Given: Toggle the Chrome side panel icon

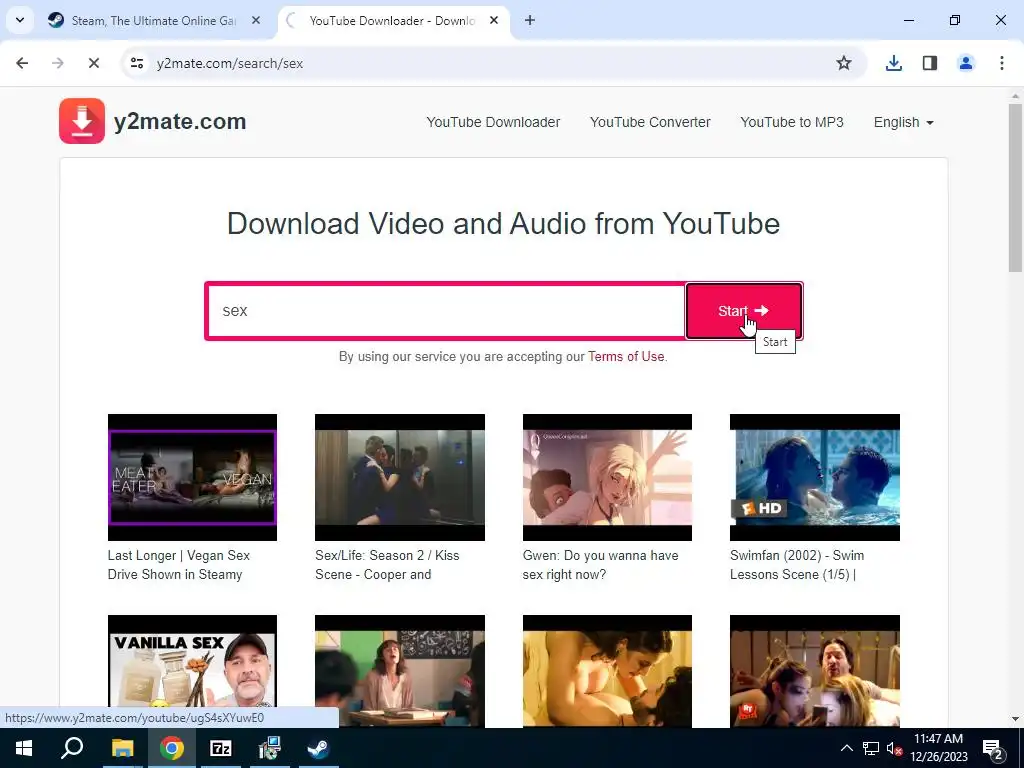Looking at the screenshot, I should pos(930,63).
